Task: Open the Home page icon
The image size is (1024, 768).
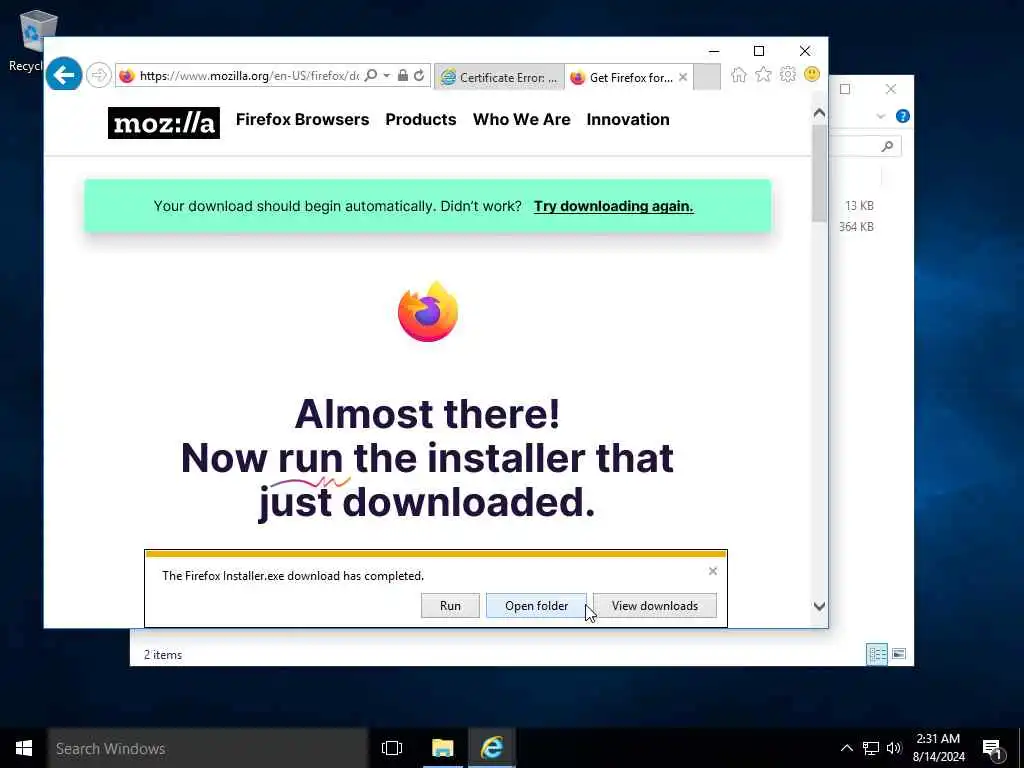Action: [x=739, y=75]
